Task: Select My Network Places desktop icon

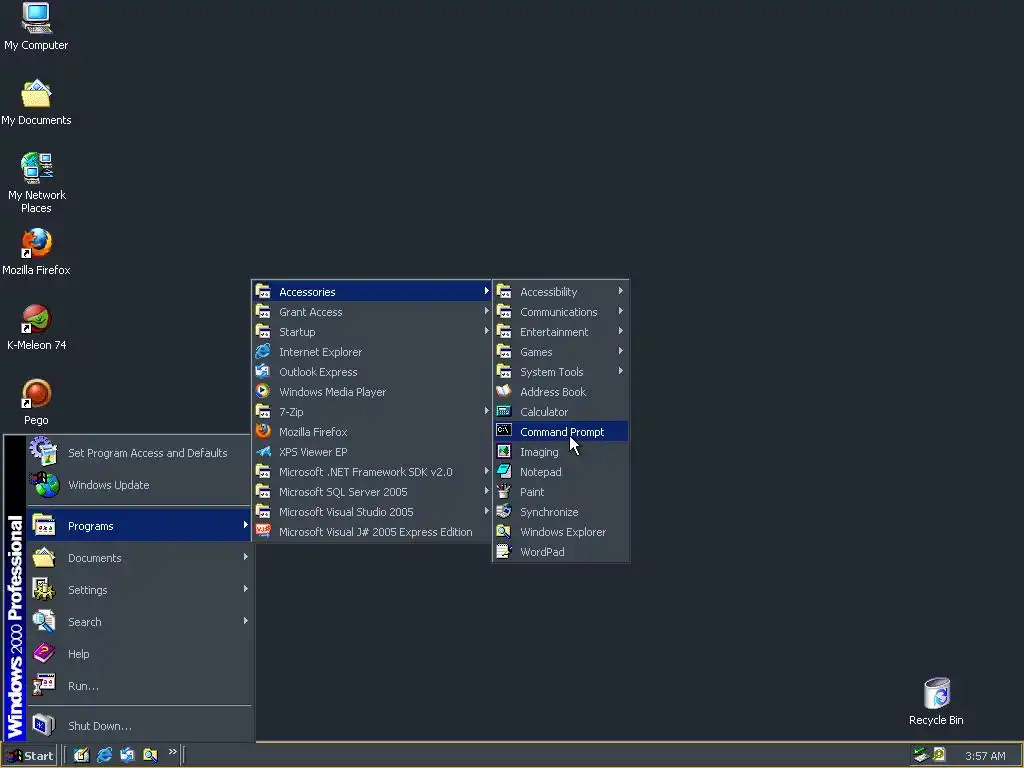Action: tap(36, 183)
